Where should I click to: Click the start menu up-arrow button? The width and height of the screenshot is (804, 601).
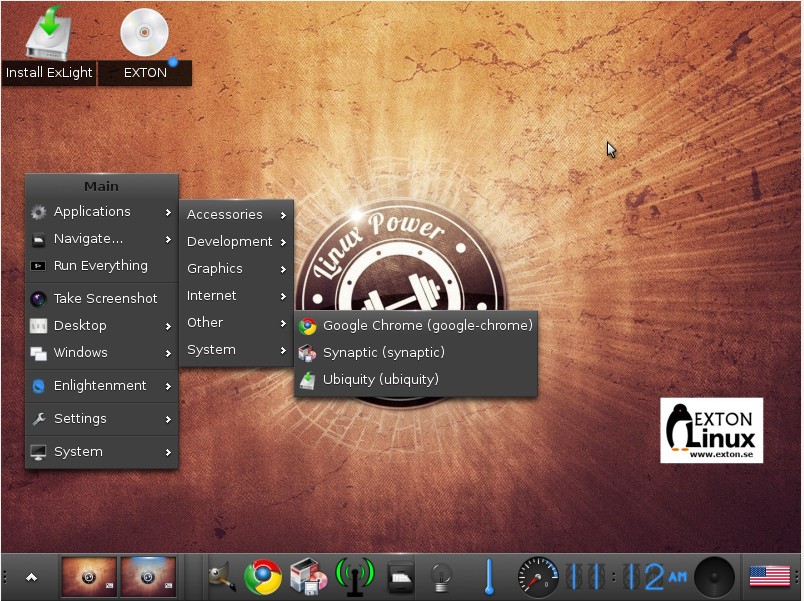point(31,578)
